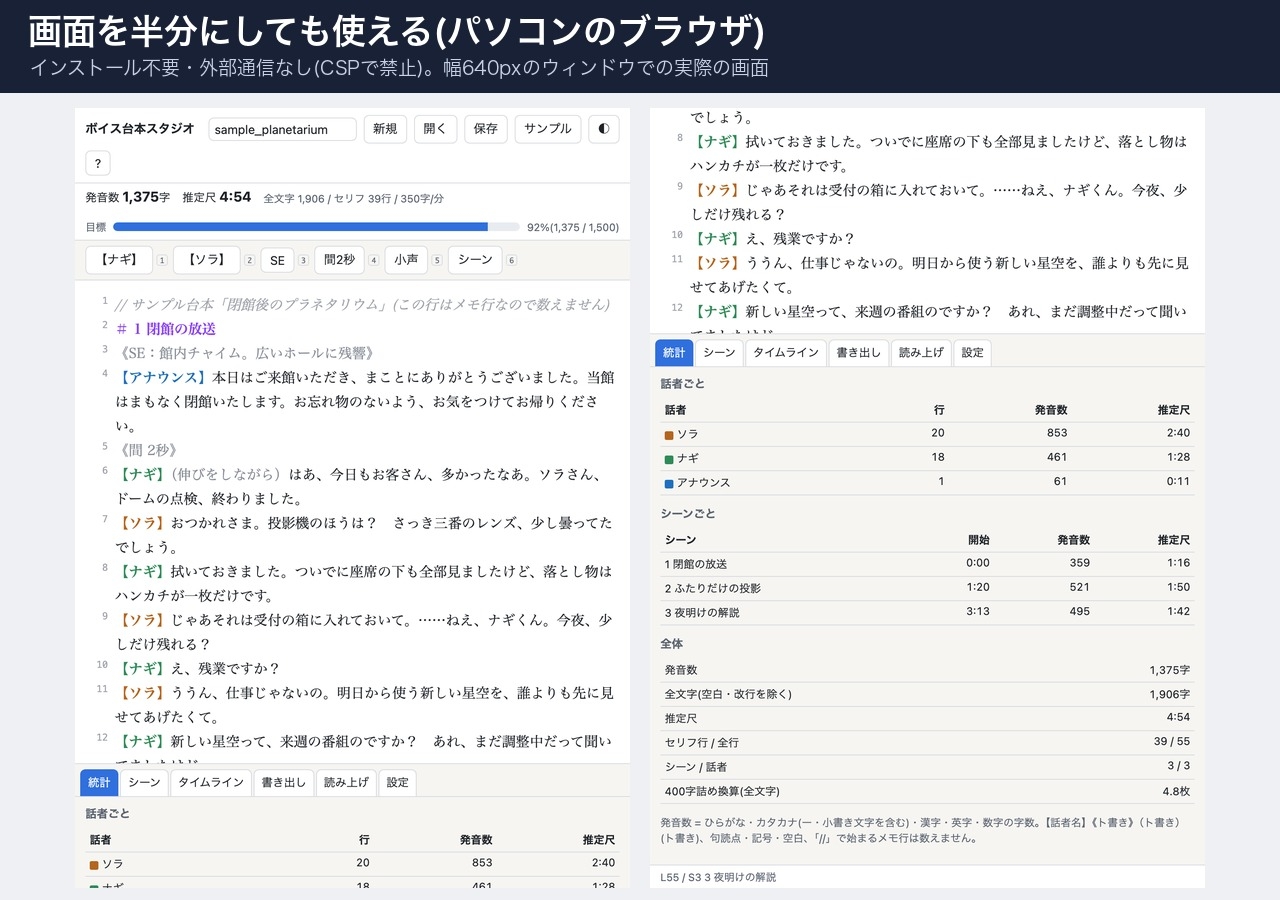Insert a pause with 間2秒

coord(339,260)
